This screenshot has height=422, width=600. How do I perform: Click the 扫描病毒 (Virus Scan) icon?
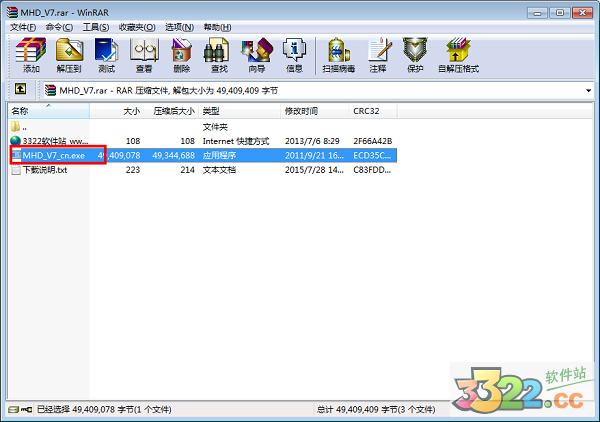339,49
